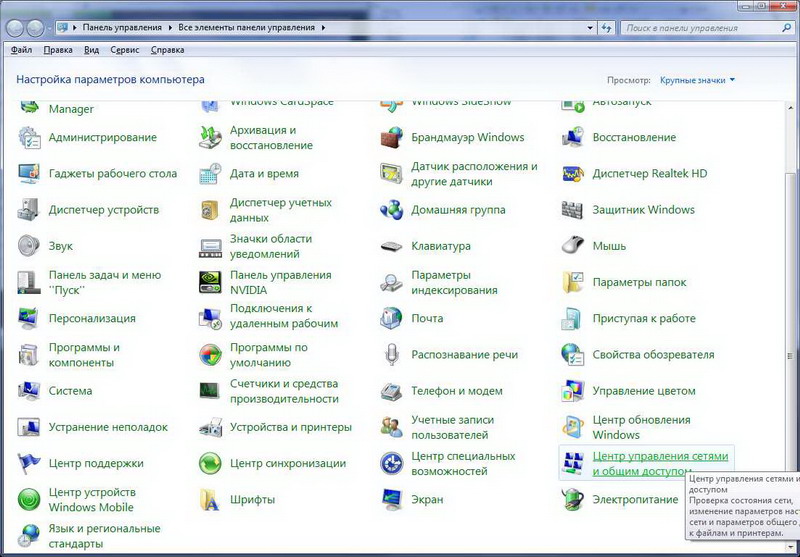Open Значки области уведомлений link

(x=271, y=246)
